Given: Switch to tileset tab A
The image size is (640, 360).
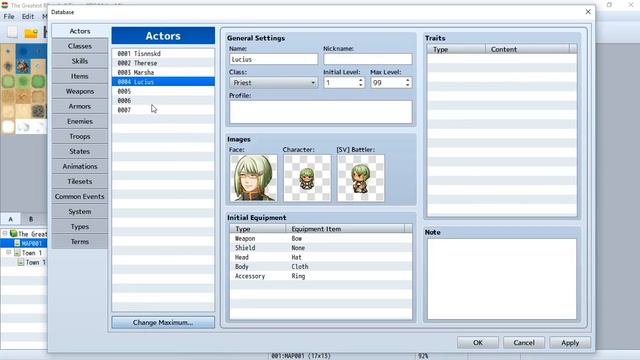Looking at the screenshot, I should click(11, 219).
